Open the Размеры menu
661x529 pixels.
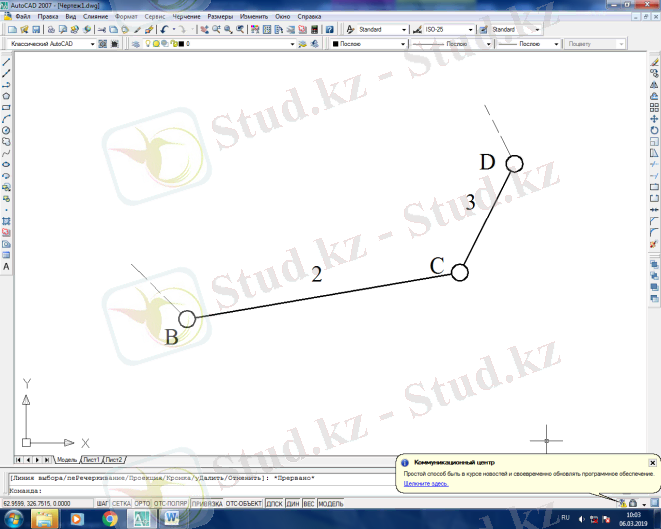pyautogui.click(x=220, y=16)
